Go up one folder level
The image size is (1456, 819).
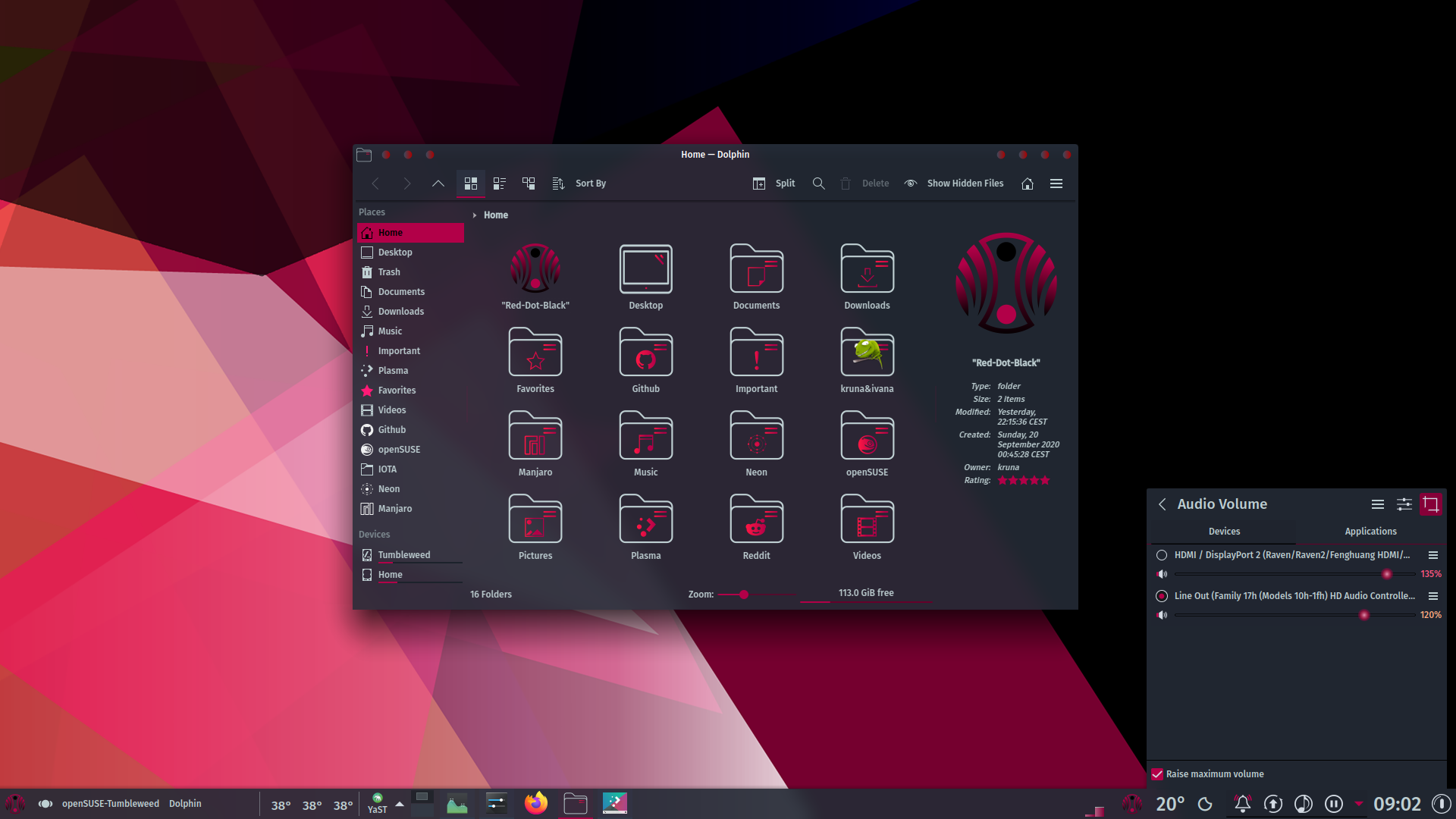pos(438,184)
